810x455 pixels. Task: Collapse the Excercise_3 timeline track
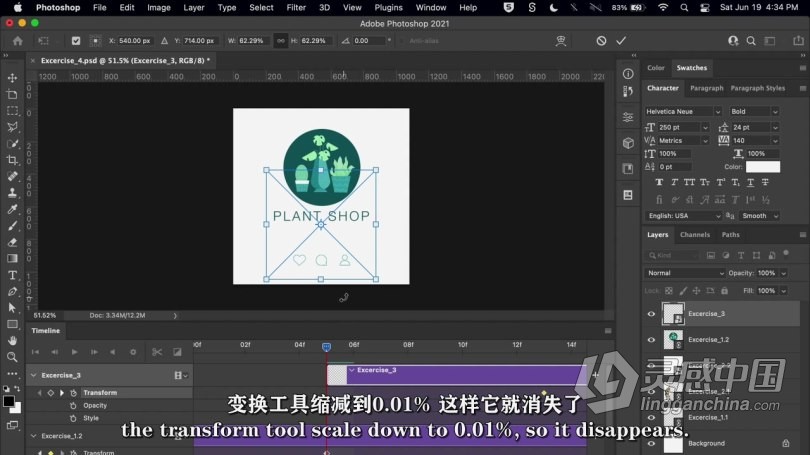[x=34, y=375]
